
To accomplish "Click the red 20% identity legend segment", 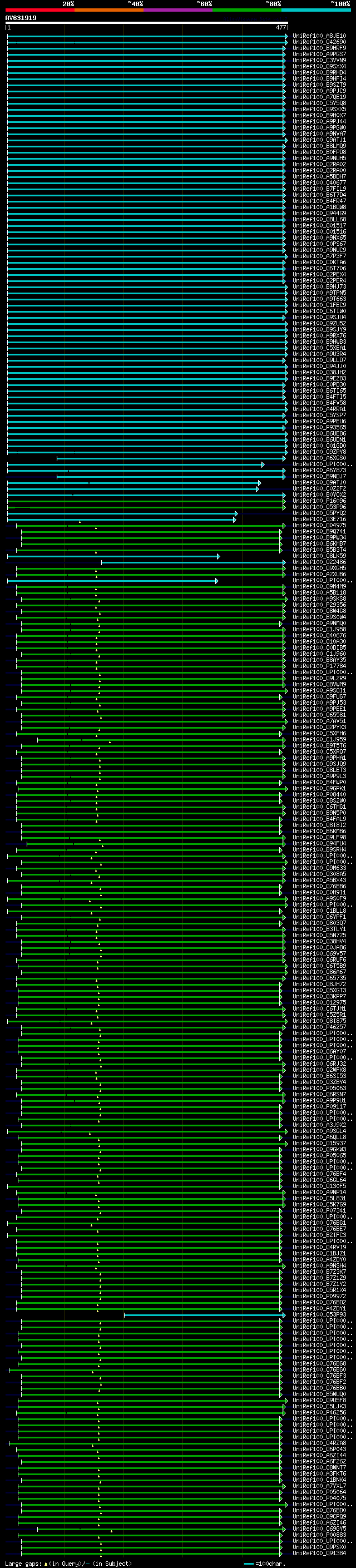I will (x=39, y=10).
